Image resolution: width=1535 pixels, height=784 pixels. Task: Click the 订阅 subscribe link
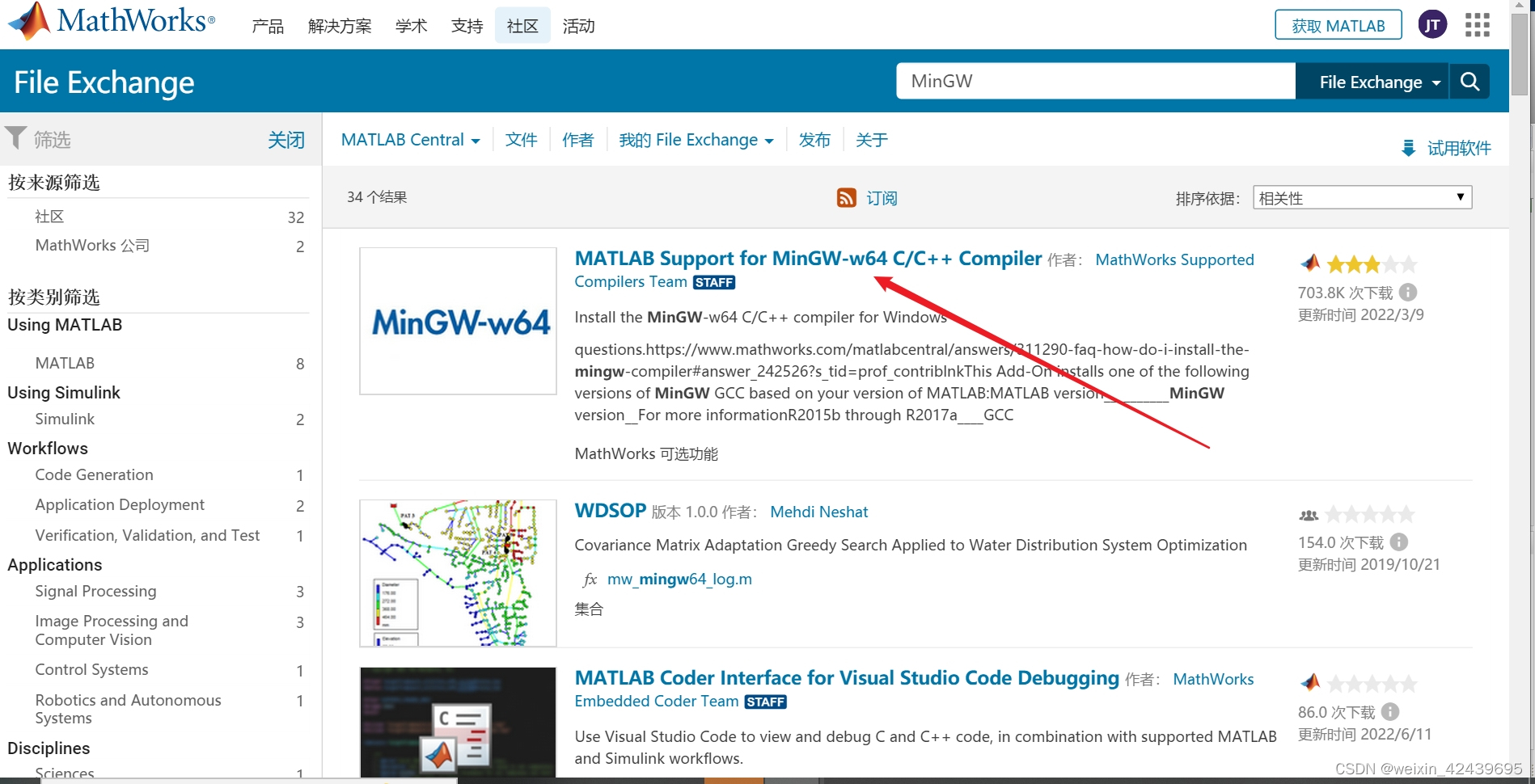point(882,198)
